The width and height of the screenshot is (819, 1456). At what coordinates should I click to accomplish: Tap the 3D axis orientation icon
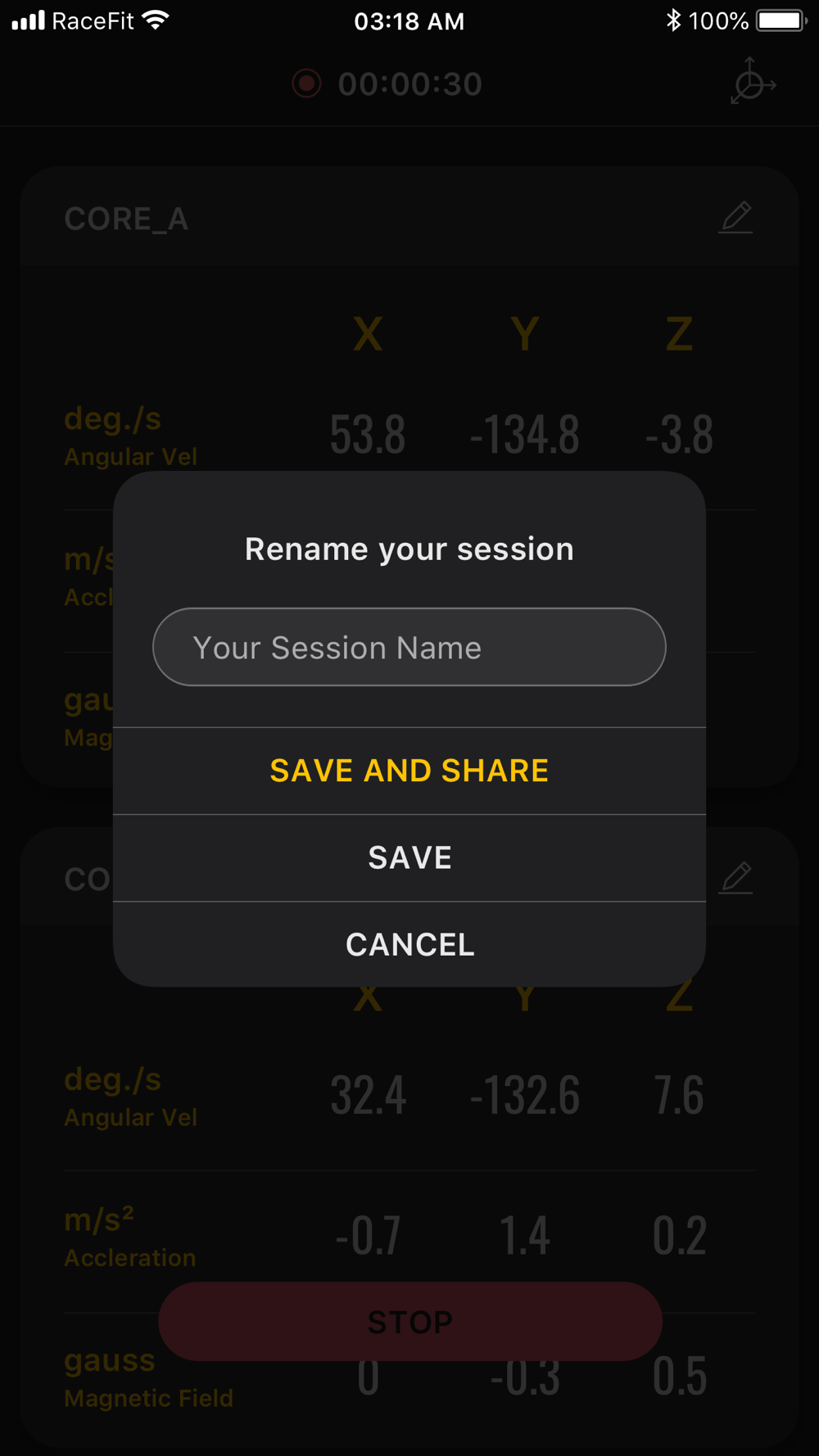(x=753, y=81)
